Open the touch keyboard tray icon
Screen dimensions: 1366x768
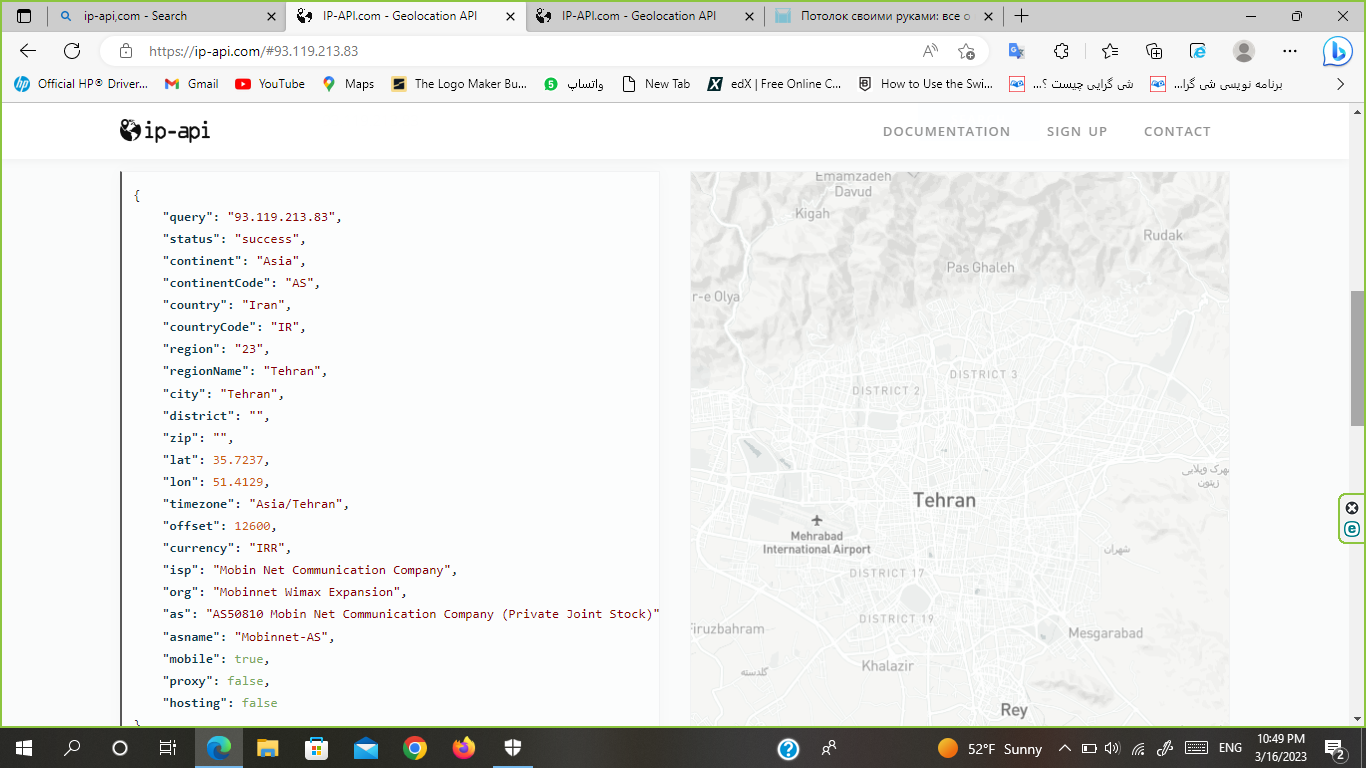(x=1195, y=748)
